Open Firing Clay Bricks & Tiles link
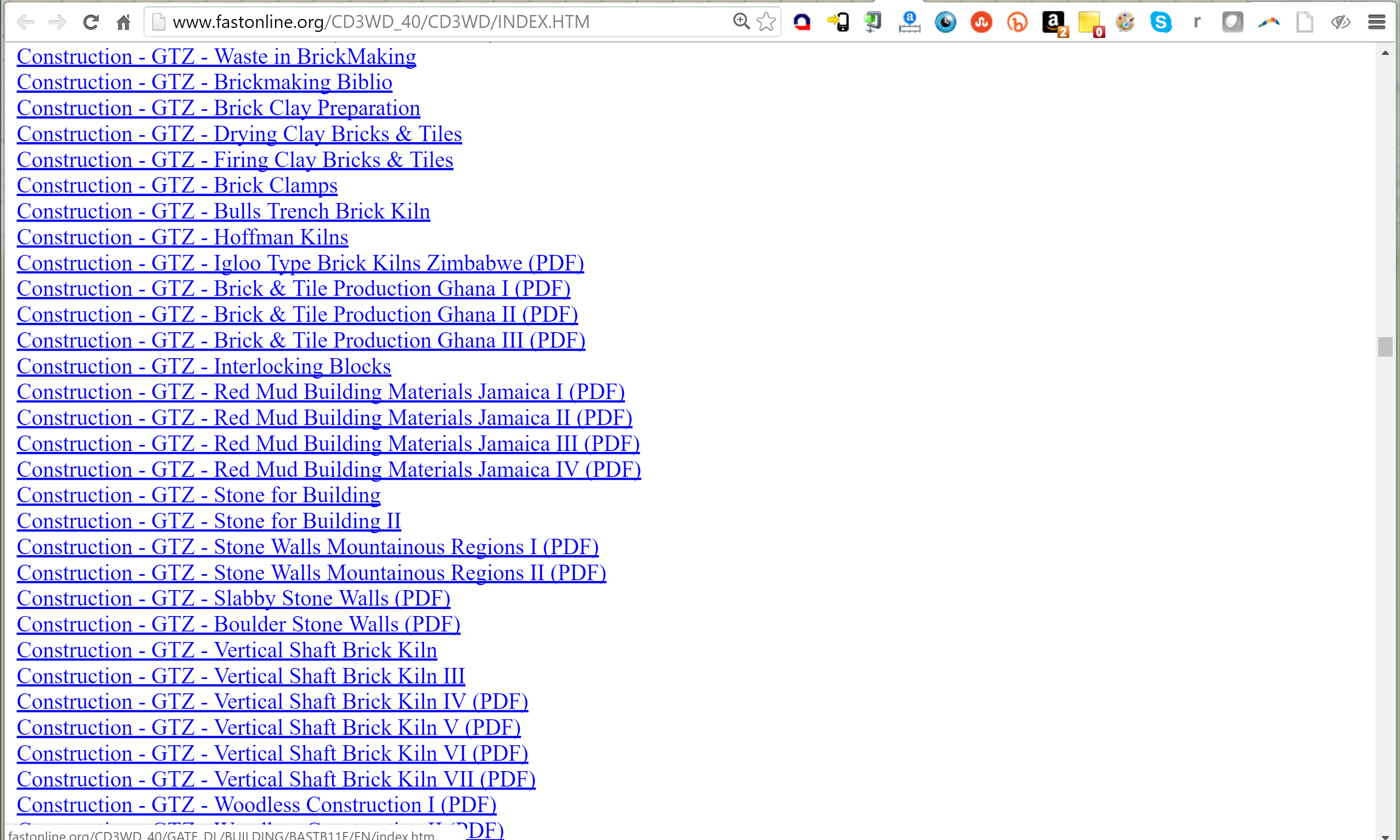The height and width of the screenshot is (840, 1400). (x=235, y=160)
